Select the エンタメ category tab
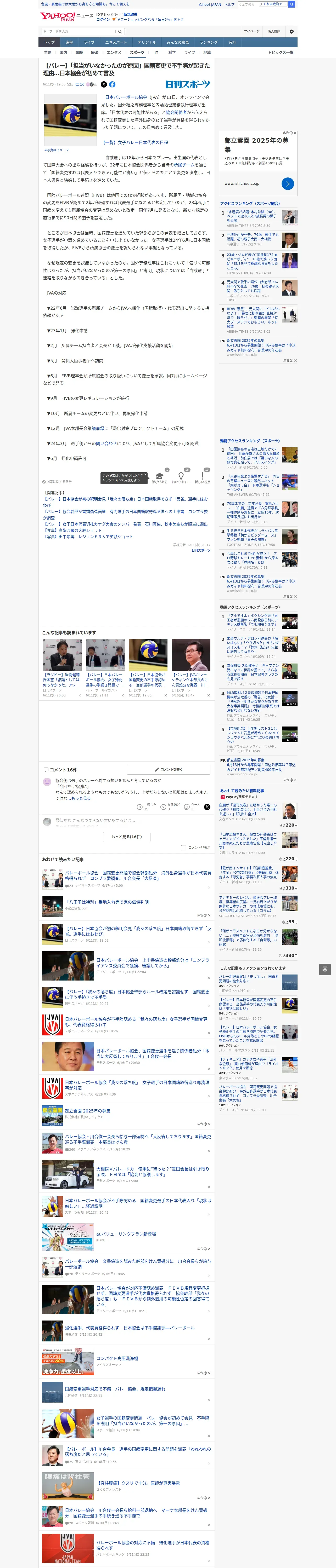This screenshot has width=336, height=1568. [114, 52]
